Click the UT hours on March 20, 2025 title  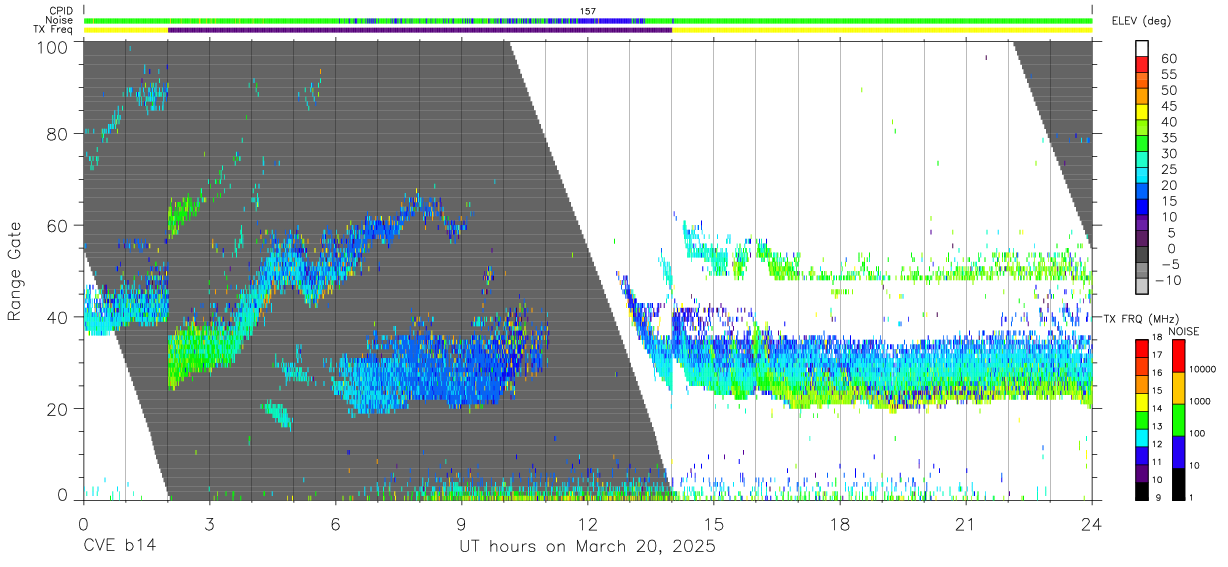pyautogui.click(x=587, y=547)
